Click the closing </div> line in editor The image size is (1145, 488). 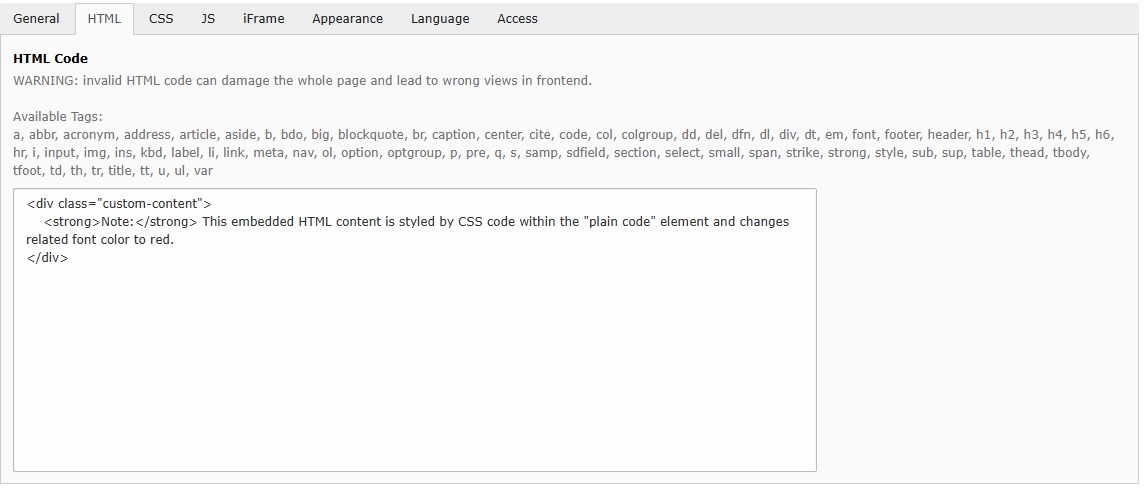pyautogui.click(x=47, y=258)
